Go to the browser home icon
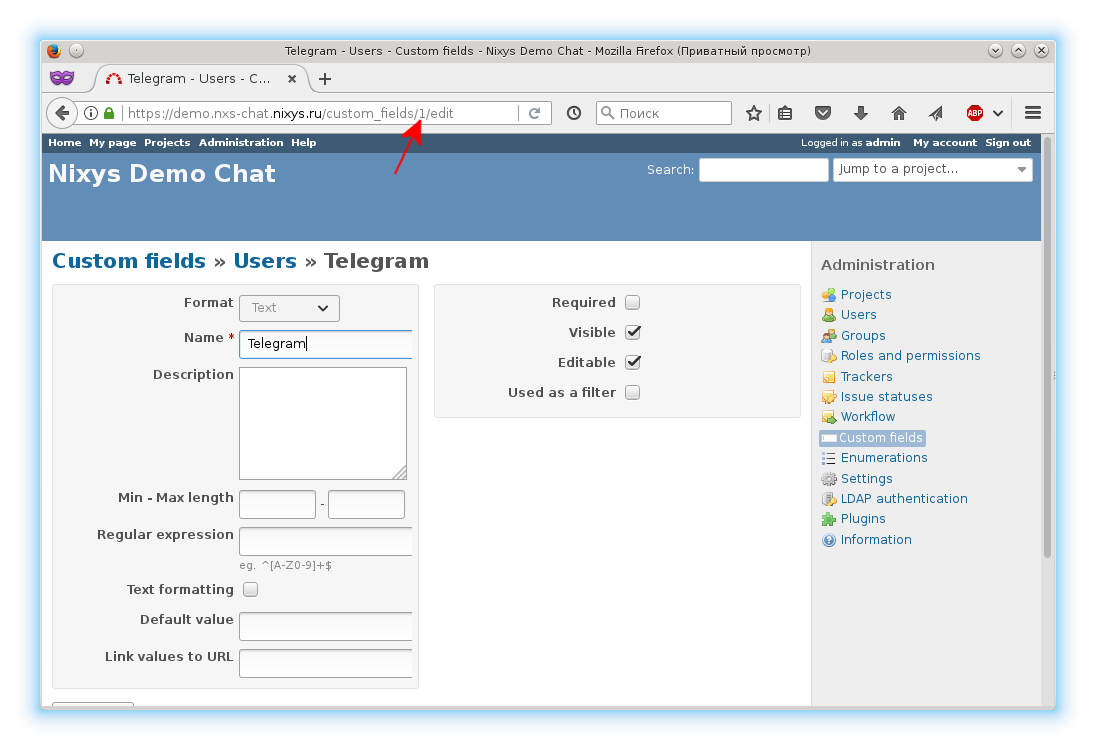The width and height of the screenshot is (1096, 750). coord(899,113)
